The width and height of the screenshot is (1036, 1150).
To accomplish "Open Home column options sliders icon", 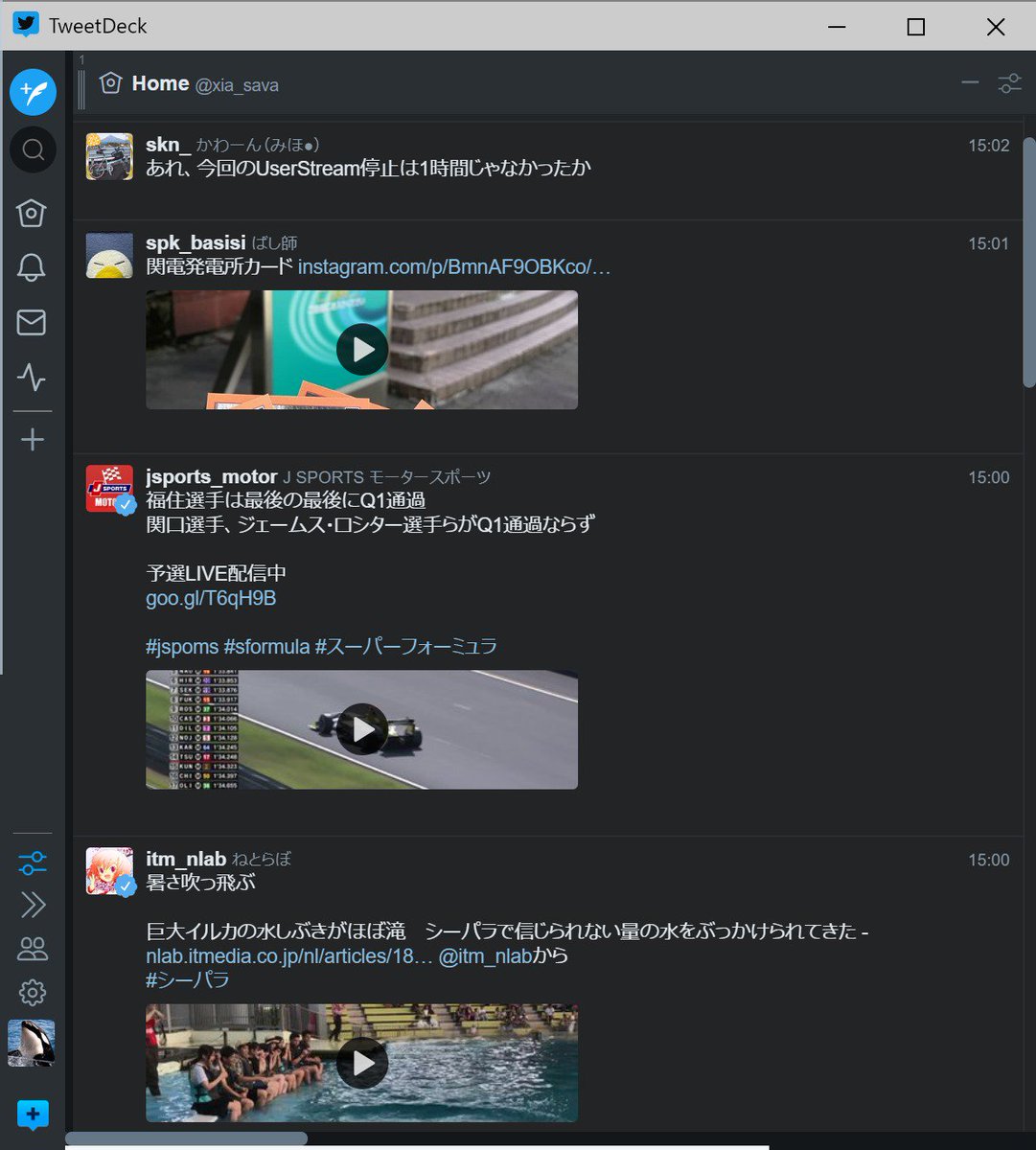I will 1009,83.
